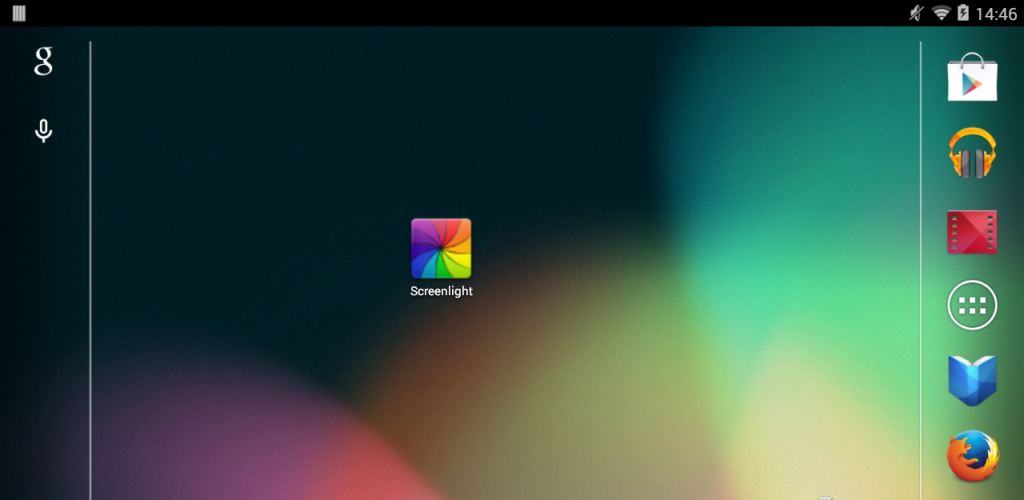Viewport: 1024px width, 500px height.
Task: Open Play Movies red film app
Action: (972, 232)
